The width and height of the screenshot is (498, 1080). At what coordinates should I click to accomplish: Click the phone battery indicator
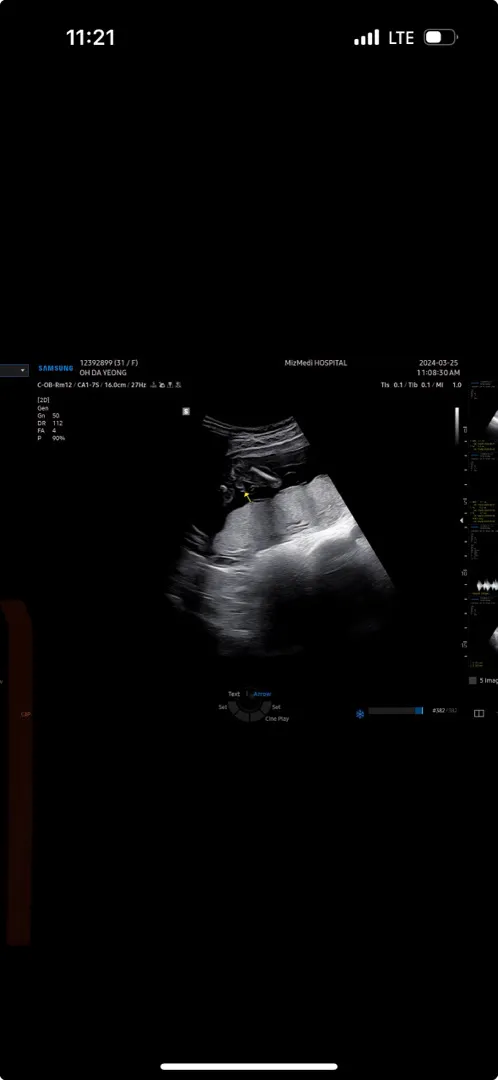click(440, 37)
